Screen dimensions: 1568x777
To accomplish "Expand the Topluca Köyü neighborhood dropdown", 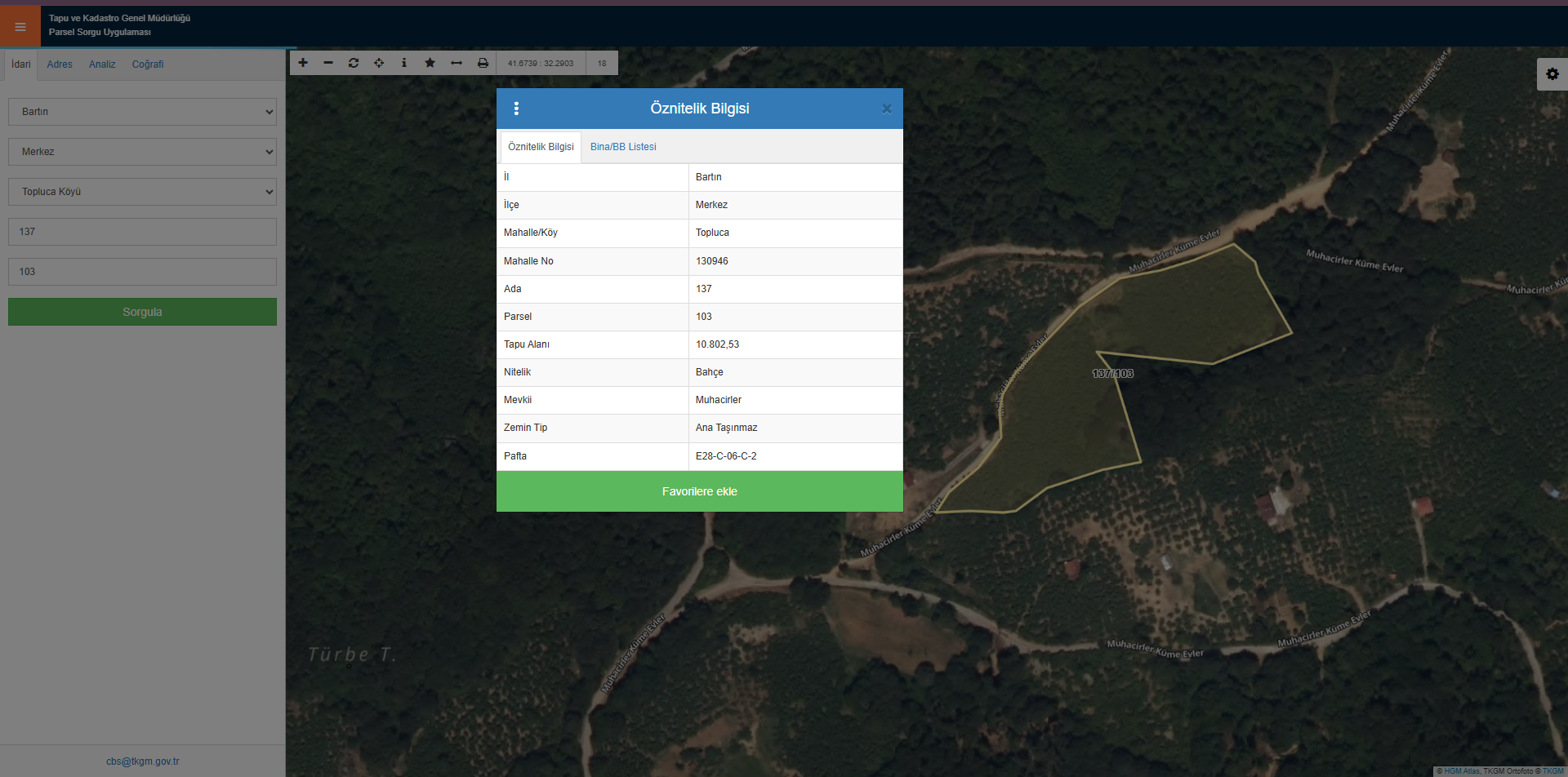I will 142,192.
